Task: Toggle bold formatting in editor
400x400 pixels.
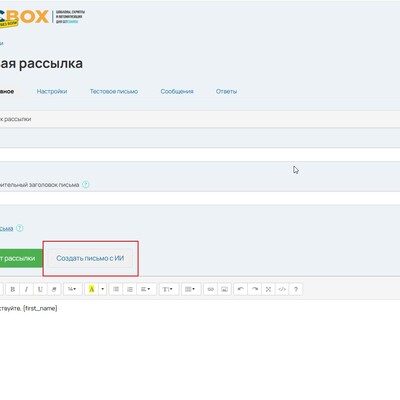Action: tap(13, 289)
